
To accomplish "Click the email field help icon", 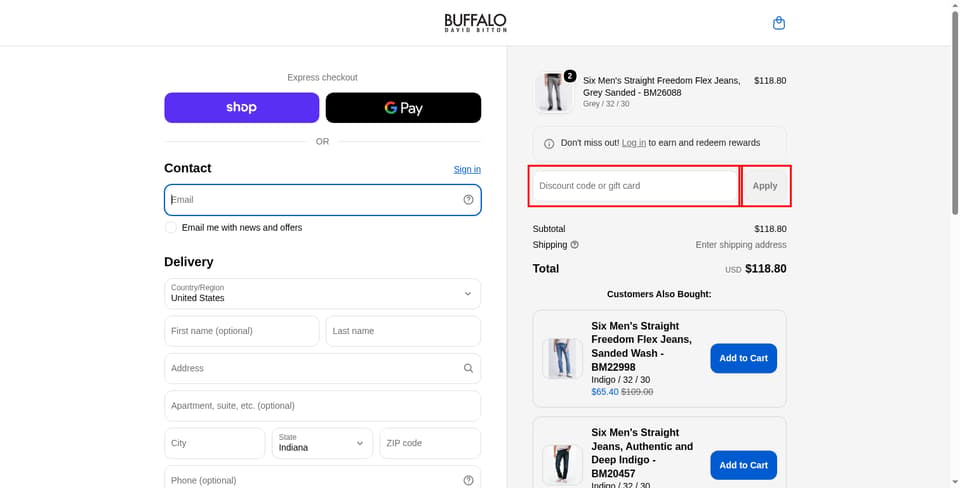I will (x=468, y=200).
